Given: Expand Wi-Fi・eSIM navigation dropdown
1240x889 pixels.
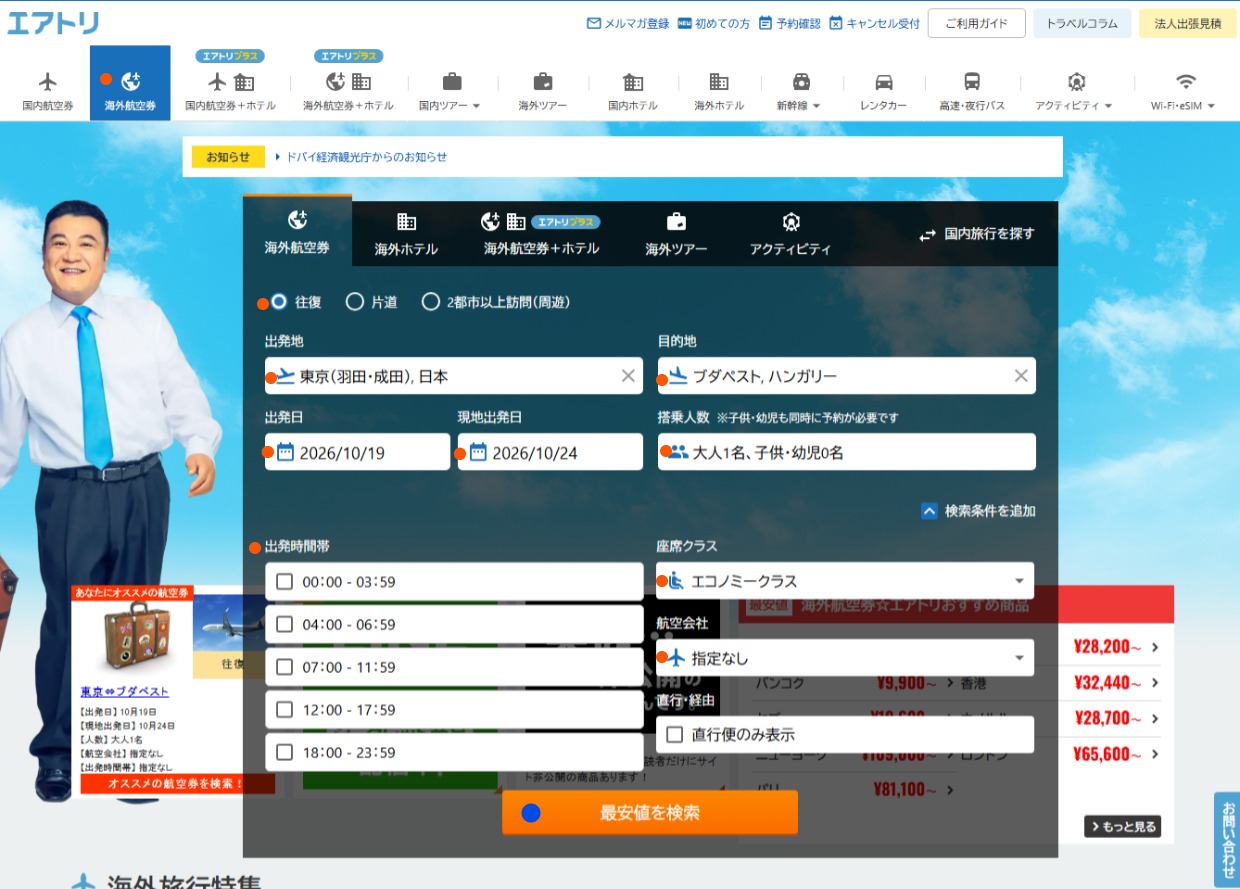Looking at the screenshot, I should coord(1183,90).
